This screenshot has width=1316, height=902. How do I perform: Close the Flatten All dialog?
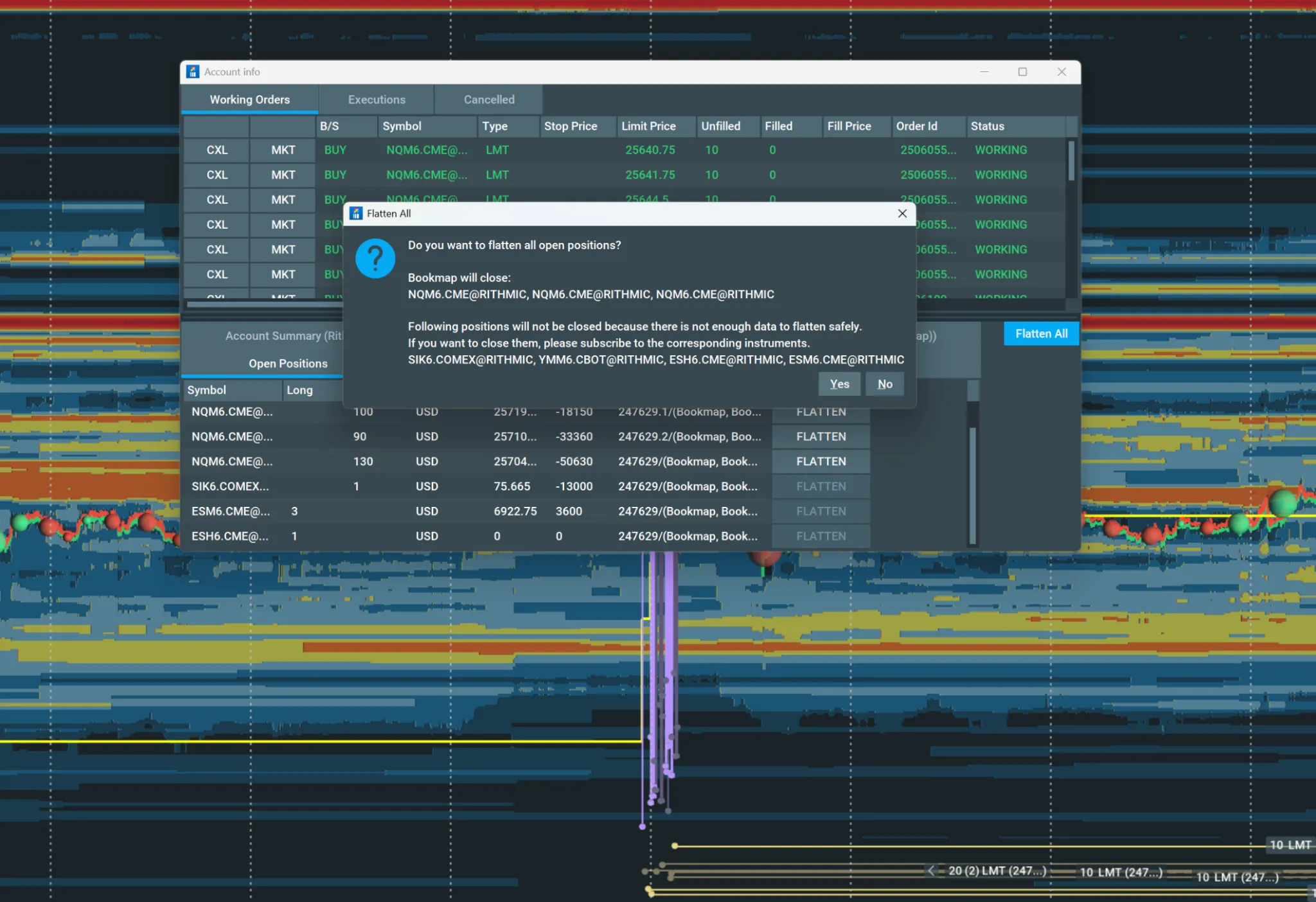coord(902,213)
